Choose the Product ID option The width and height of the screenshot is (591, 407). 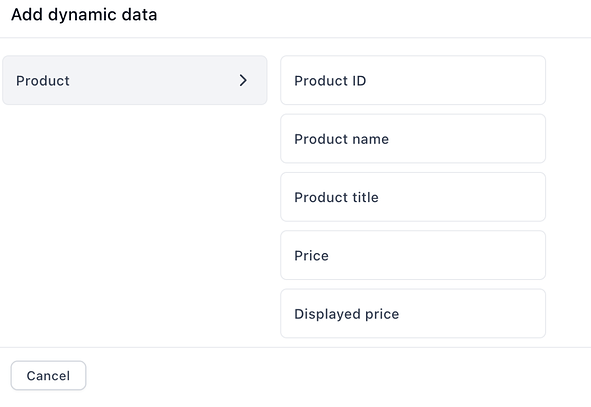(x=413, y=80)
